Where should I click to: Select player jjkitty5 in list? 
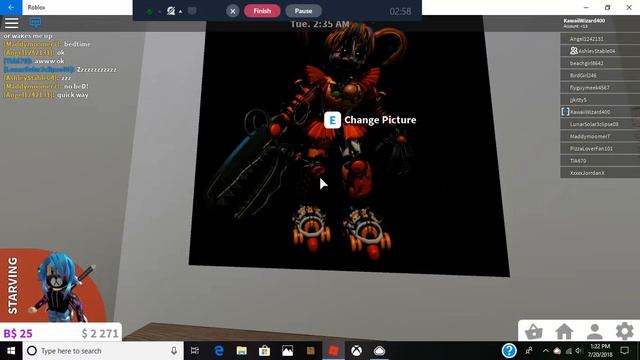(x=600, y=100)
